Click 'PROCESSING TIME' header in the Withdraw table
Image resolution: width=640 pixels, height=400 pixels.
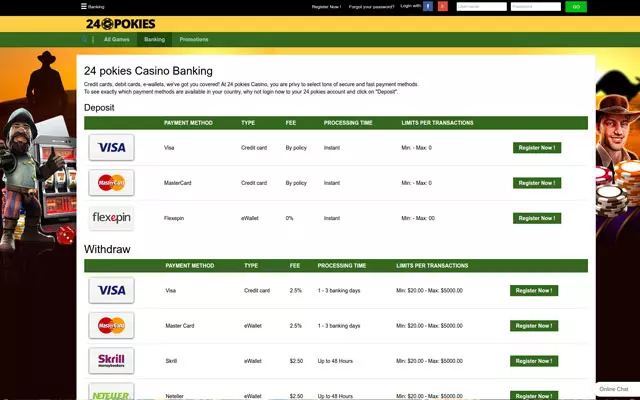(x=342, y=266)
